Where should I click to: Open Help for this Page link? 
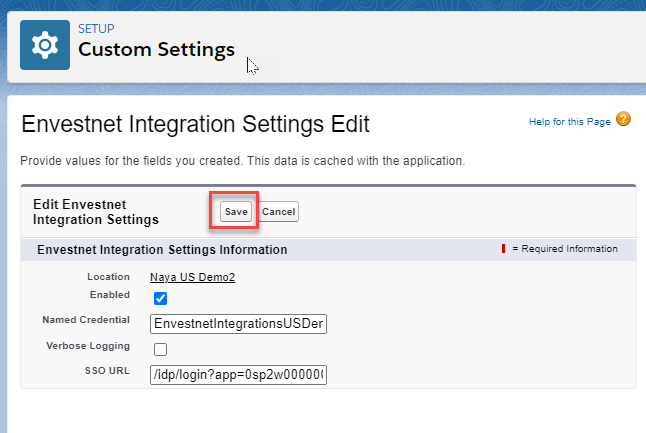(569, 122)
